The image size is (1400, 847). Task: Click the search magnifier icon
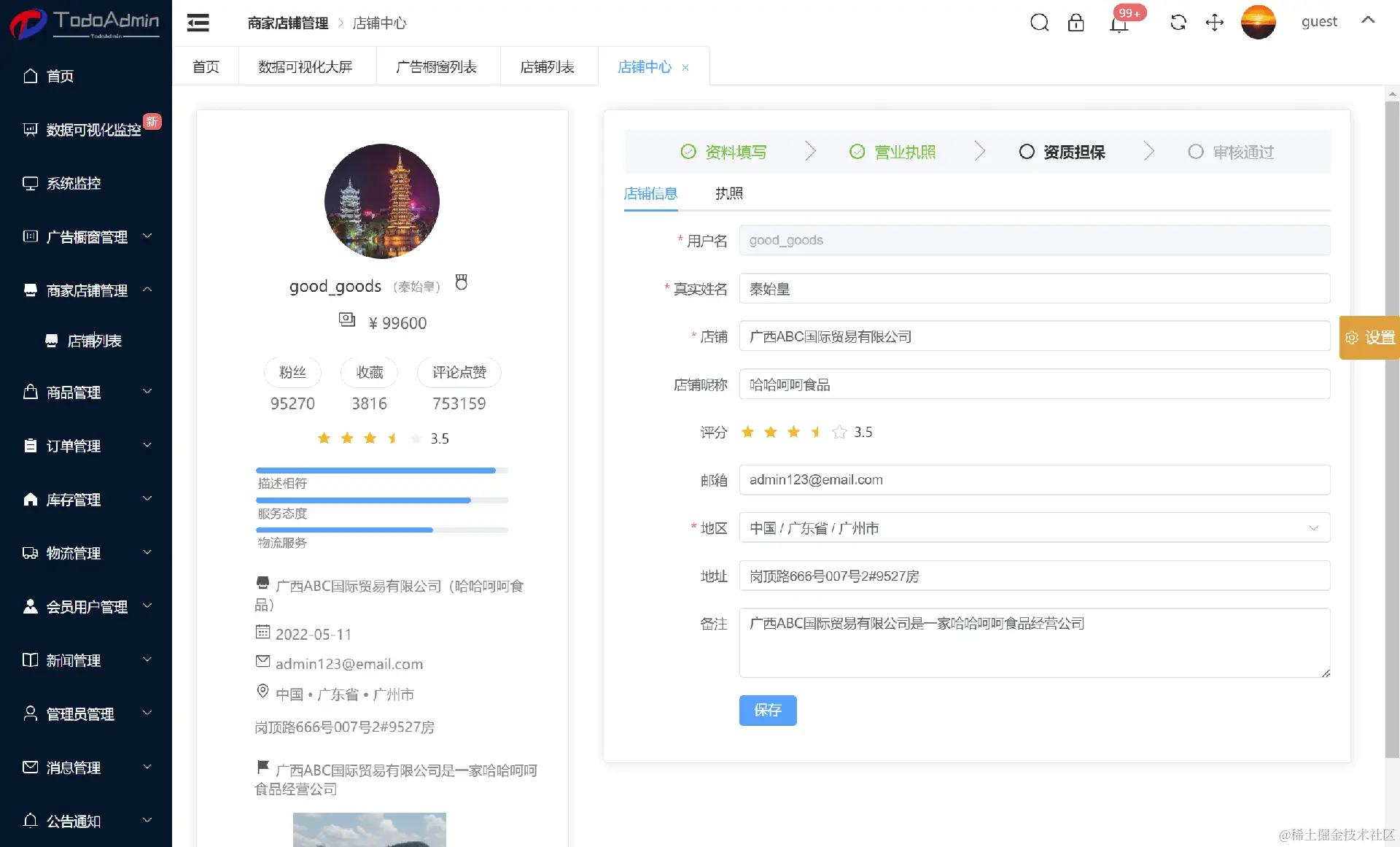[x=1039, y=23]
